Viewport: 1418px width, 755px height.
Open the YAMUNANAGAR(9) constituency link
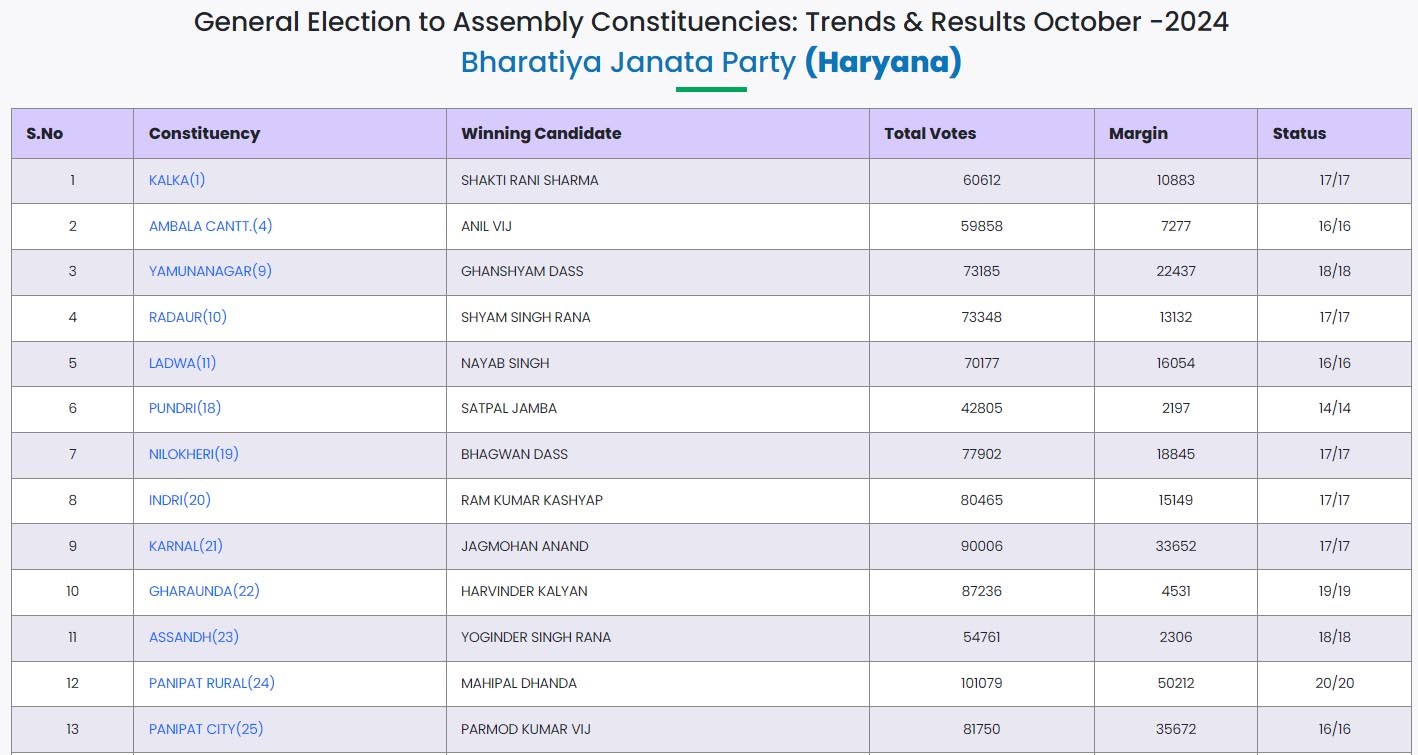210,271
